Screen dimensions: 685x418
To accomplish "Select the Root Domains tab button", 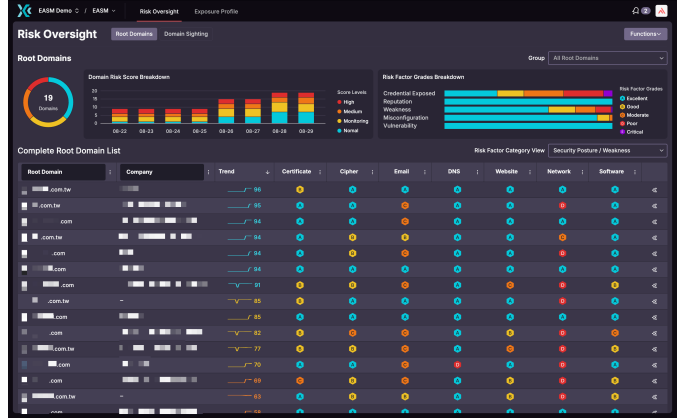I will tap(132, 34).
